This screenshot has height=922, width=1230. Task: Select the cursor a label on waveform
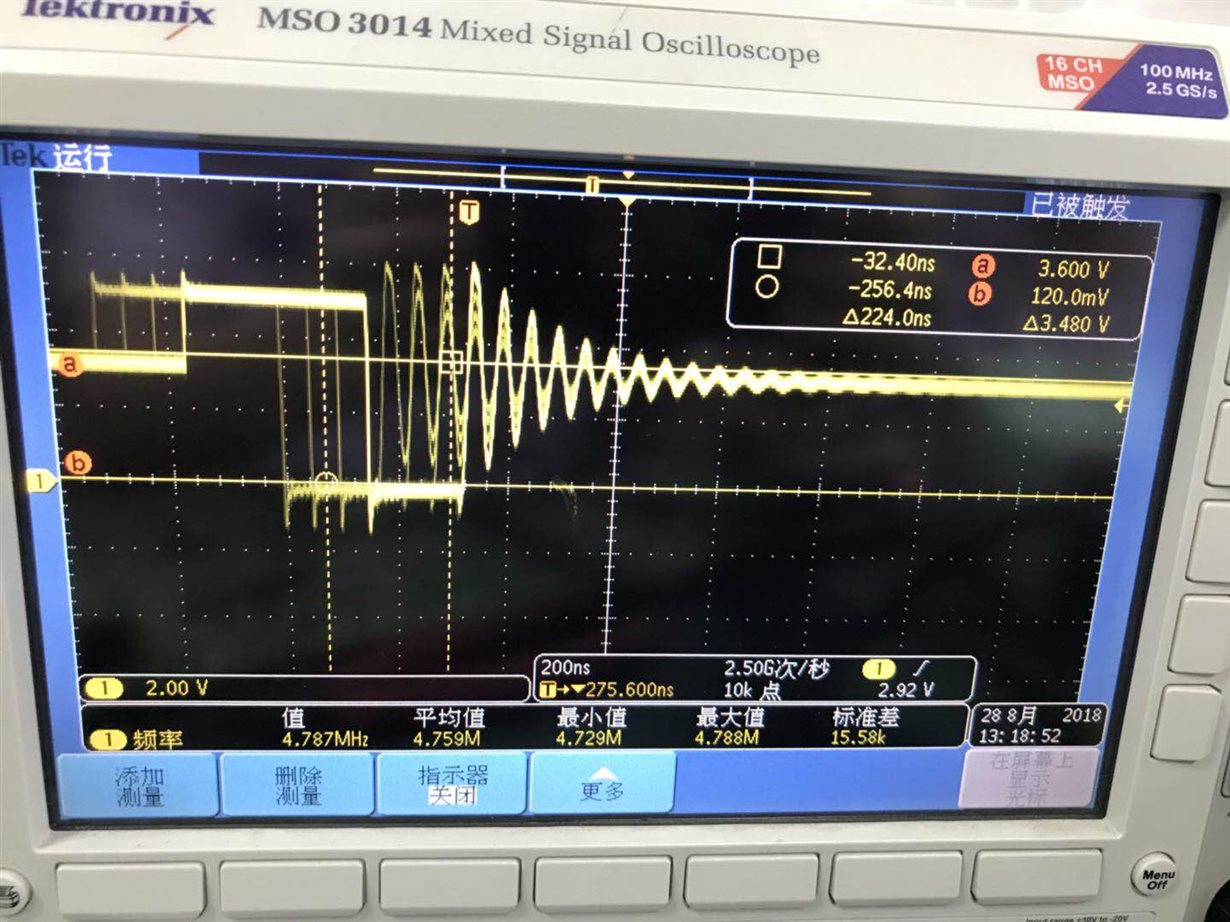(x=69, y=364)
